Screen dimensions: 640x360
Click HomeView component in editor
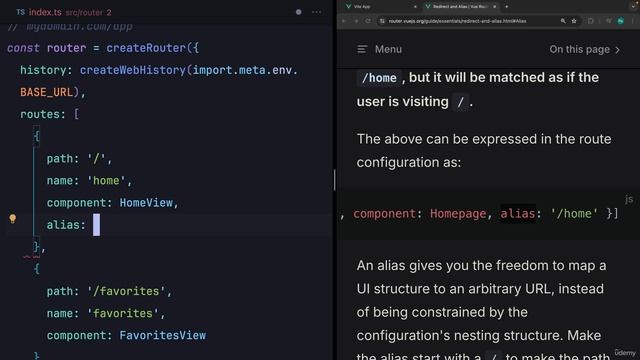[x=146, y=203]
